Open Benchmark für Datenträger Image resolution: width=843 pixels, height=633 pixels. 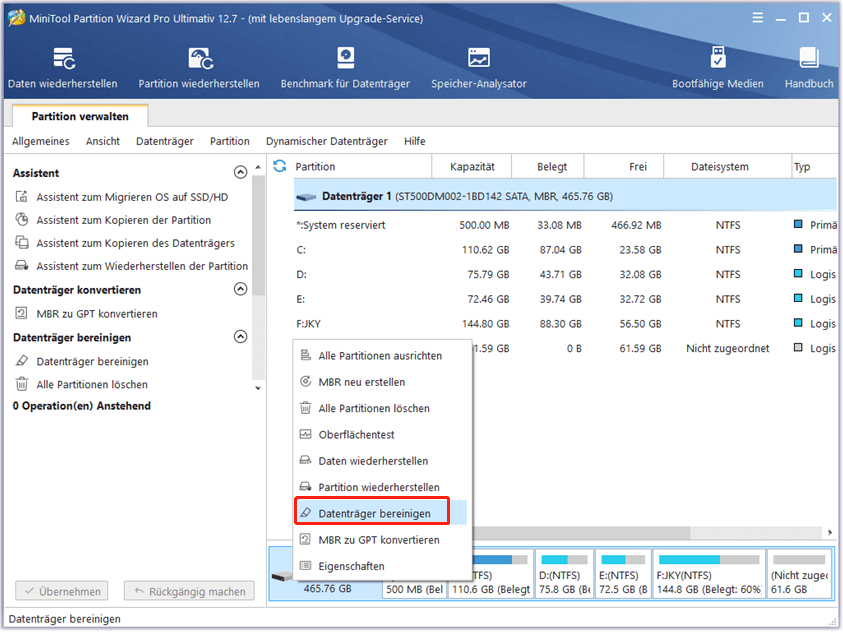click(x=345, y=68)
